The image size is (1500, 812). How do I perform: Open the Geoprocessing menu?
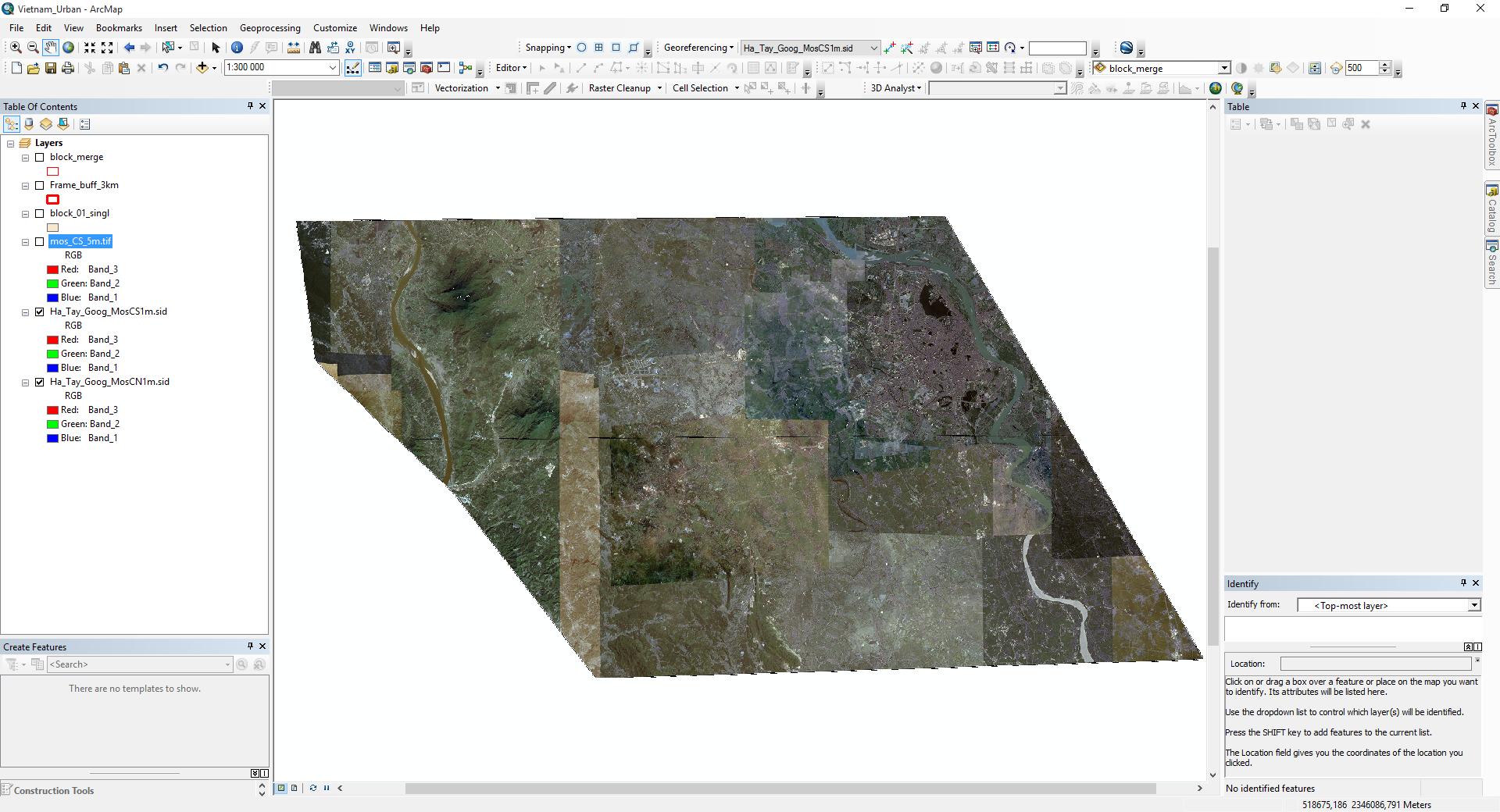270,27
